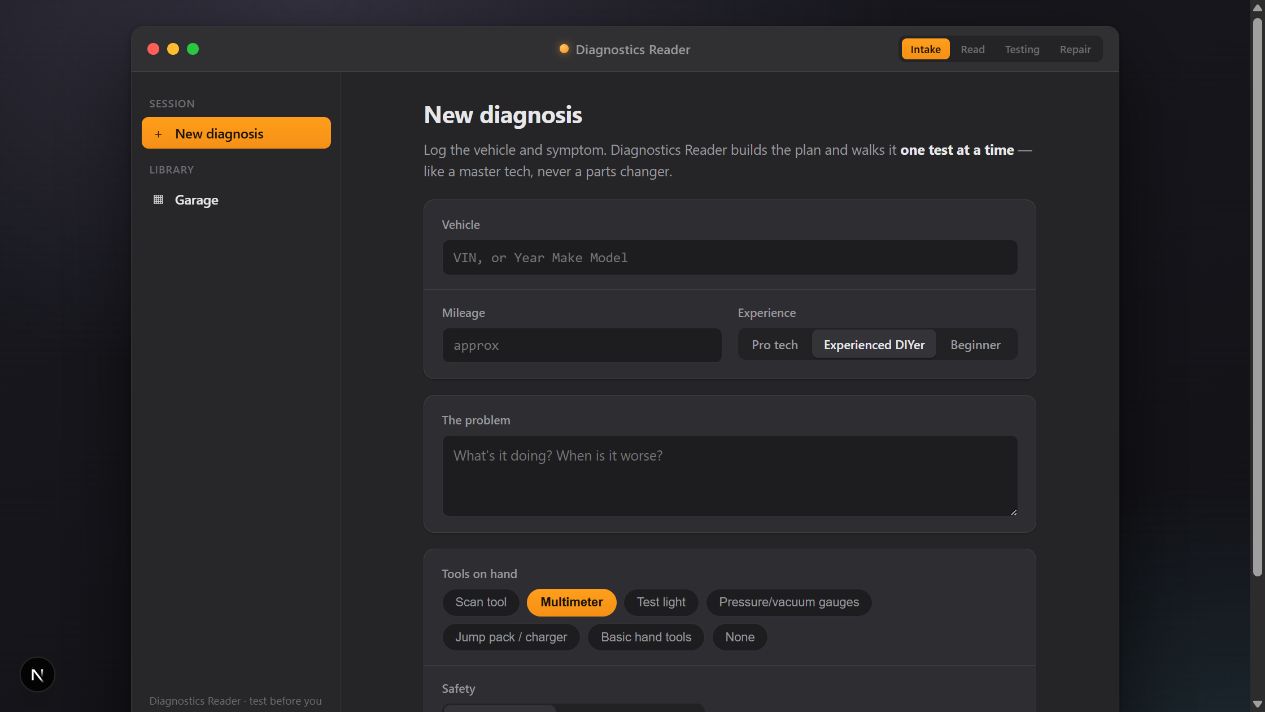
Task: Open the Read tab
Action: pyautogui.click(x=973, y=49)
